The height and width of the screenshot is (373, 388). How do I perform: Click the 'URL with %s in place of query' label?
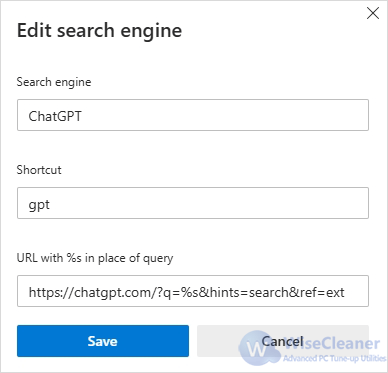point(95,258)
